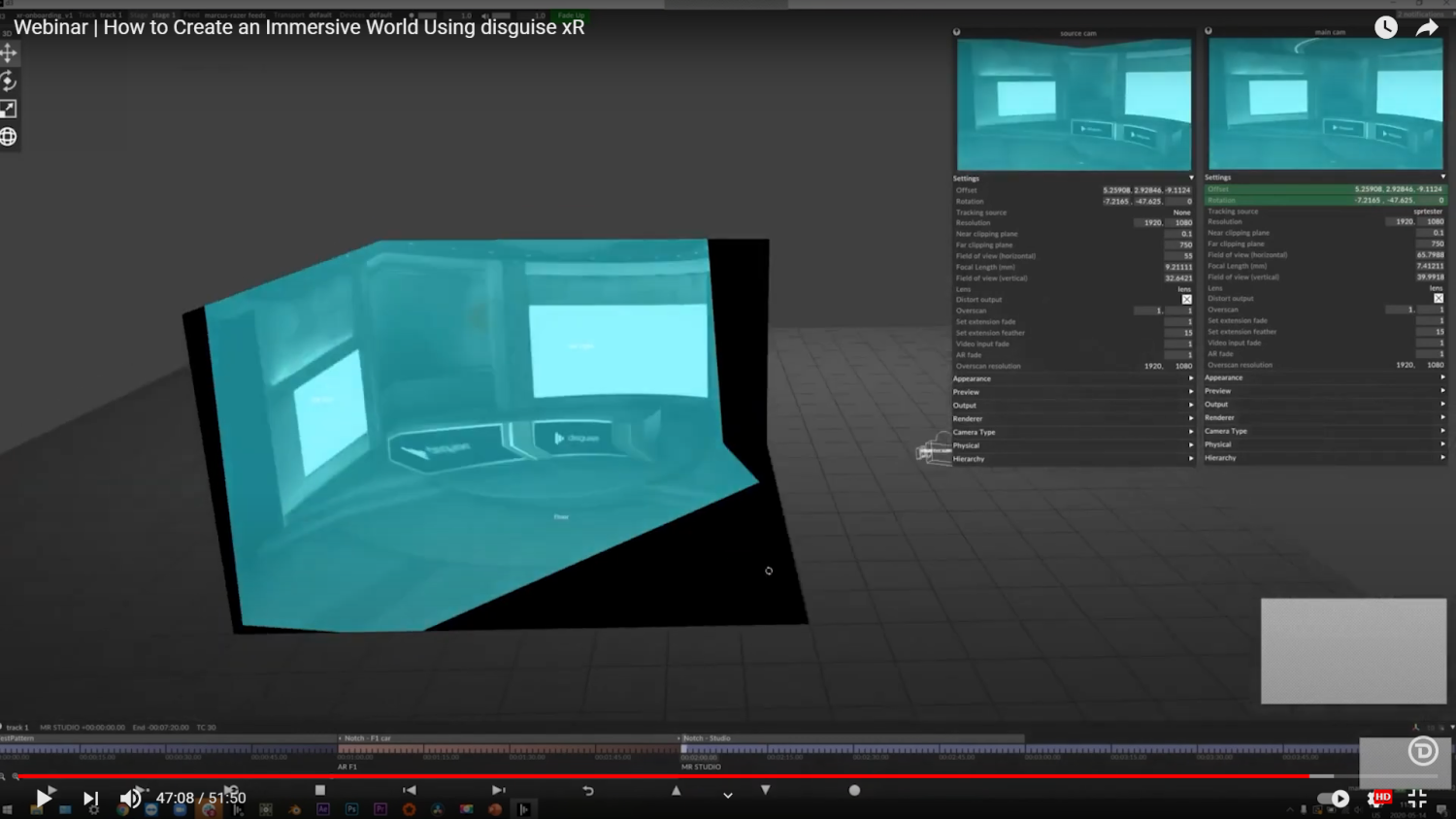1456x819 pixels.
Task: Expand the Physical section of main cam
Action: (1325, 444)
